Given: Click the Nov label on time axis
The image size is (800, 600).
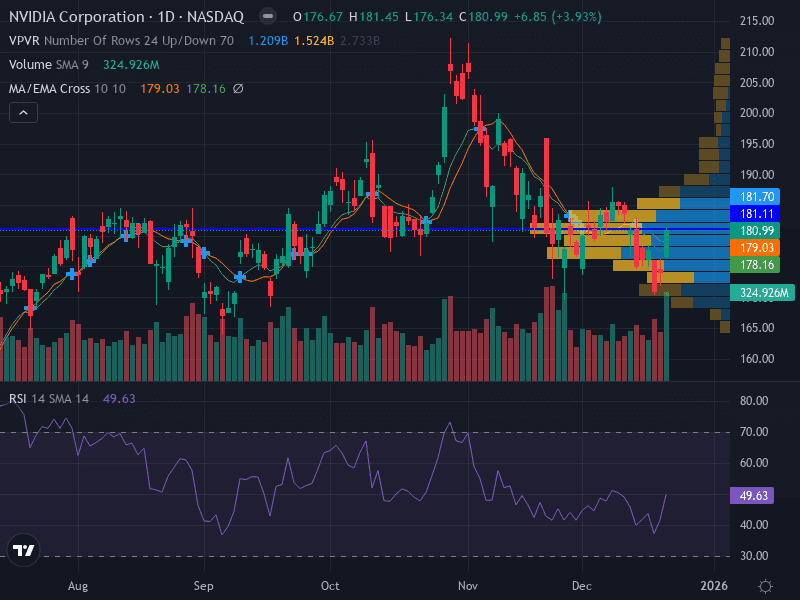Looking at the screenshot, I should click(468, 586).
